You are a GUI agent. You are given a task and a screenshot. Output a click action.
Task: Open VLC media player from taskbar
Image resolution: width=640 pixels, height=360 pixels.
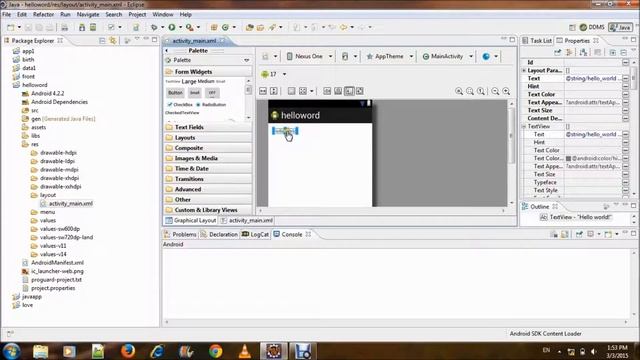coord(244,351)
